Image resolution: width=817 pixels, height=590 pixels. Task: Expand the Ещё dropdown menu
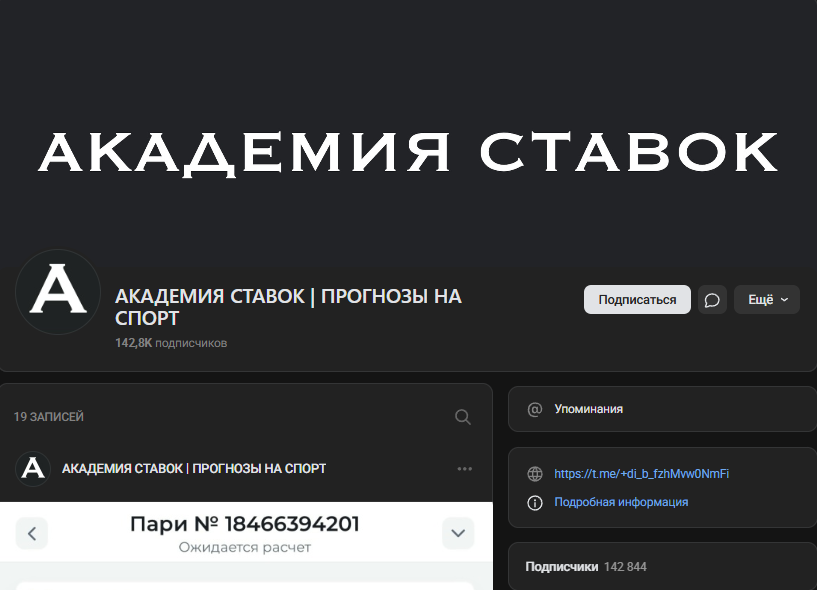click(766, 300)
